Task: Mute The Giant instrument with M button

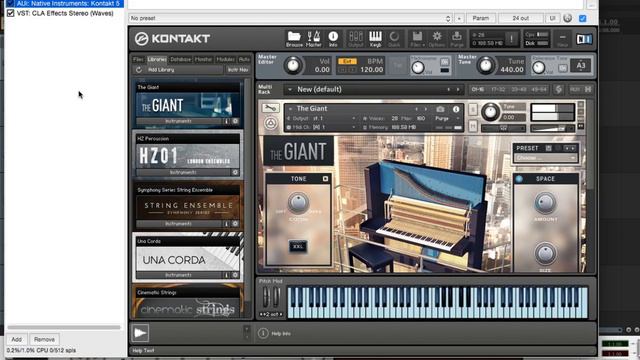Action: (x=473, y=126)
